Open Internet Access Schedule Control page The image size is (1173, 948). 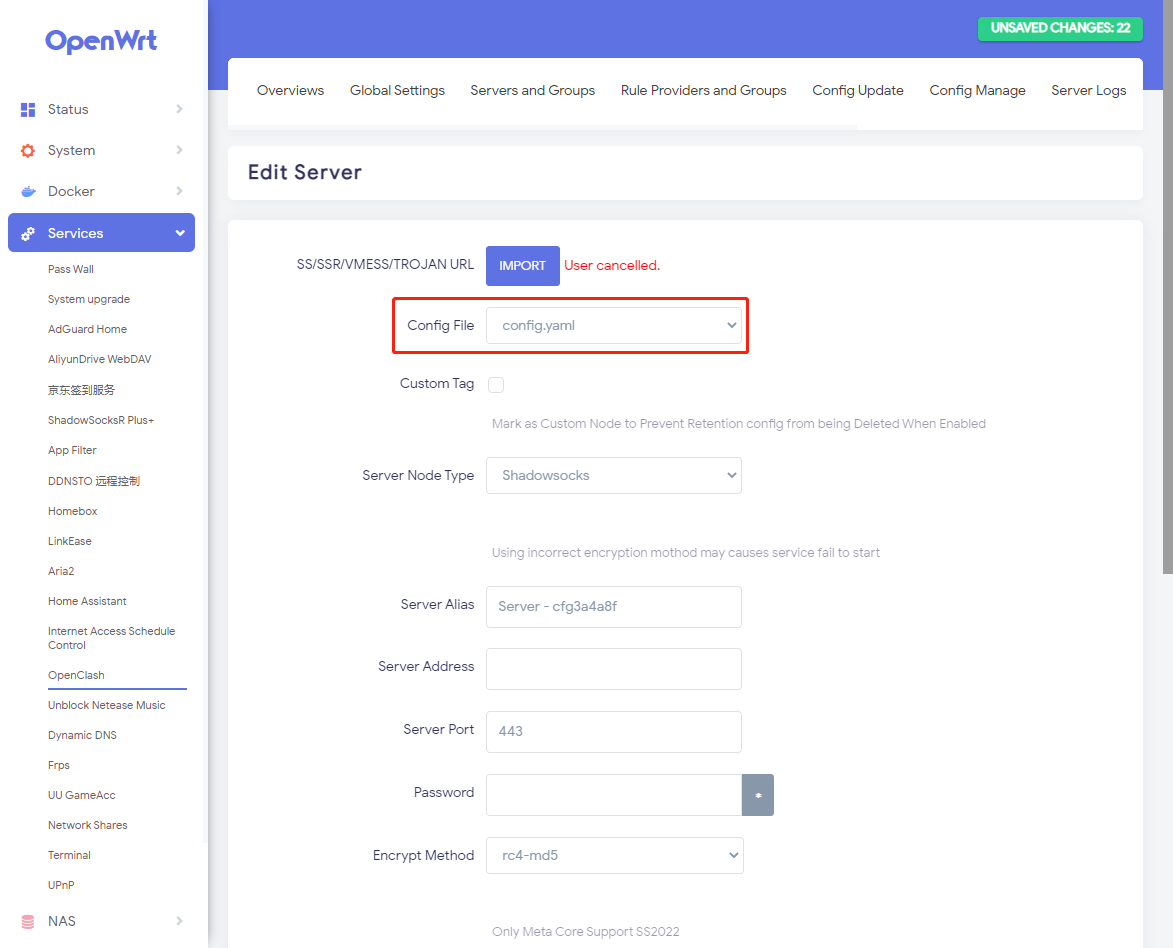[111, 638]
